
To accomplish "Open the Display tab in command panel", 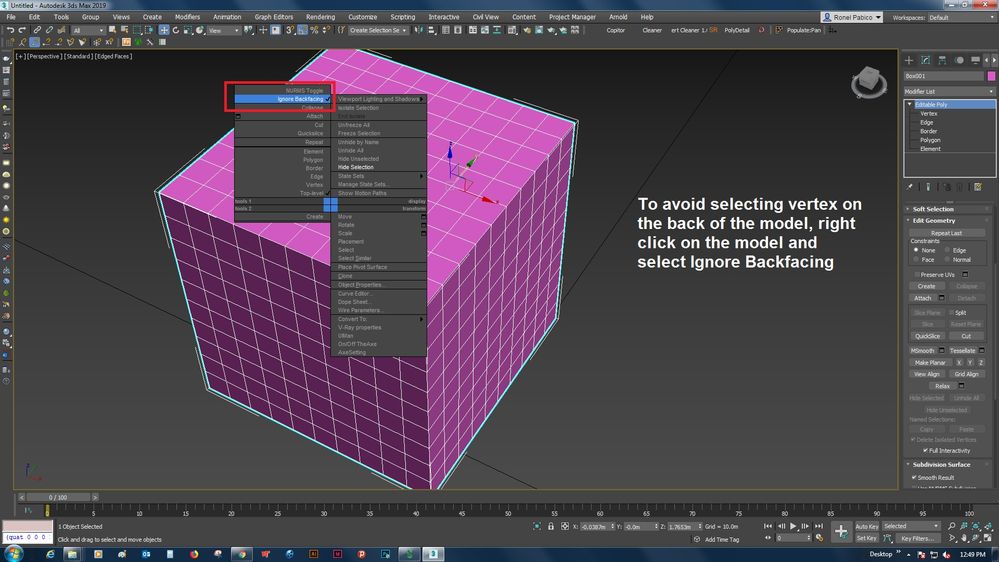I will [x=975, y=60].
